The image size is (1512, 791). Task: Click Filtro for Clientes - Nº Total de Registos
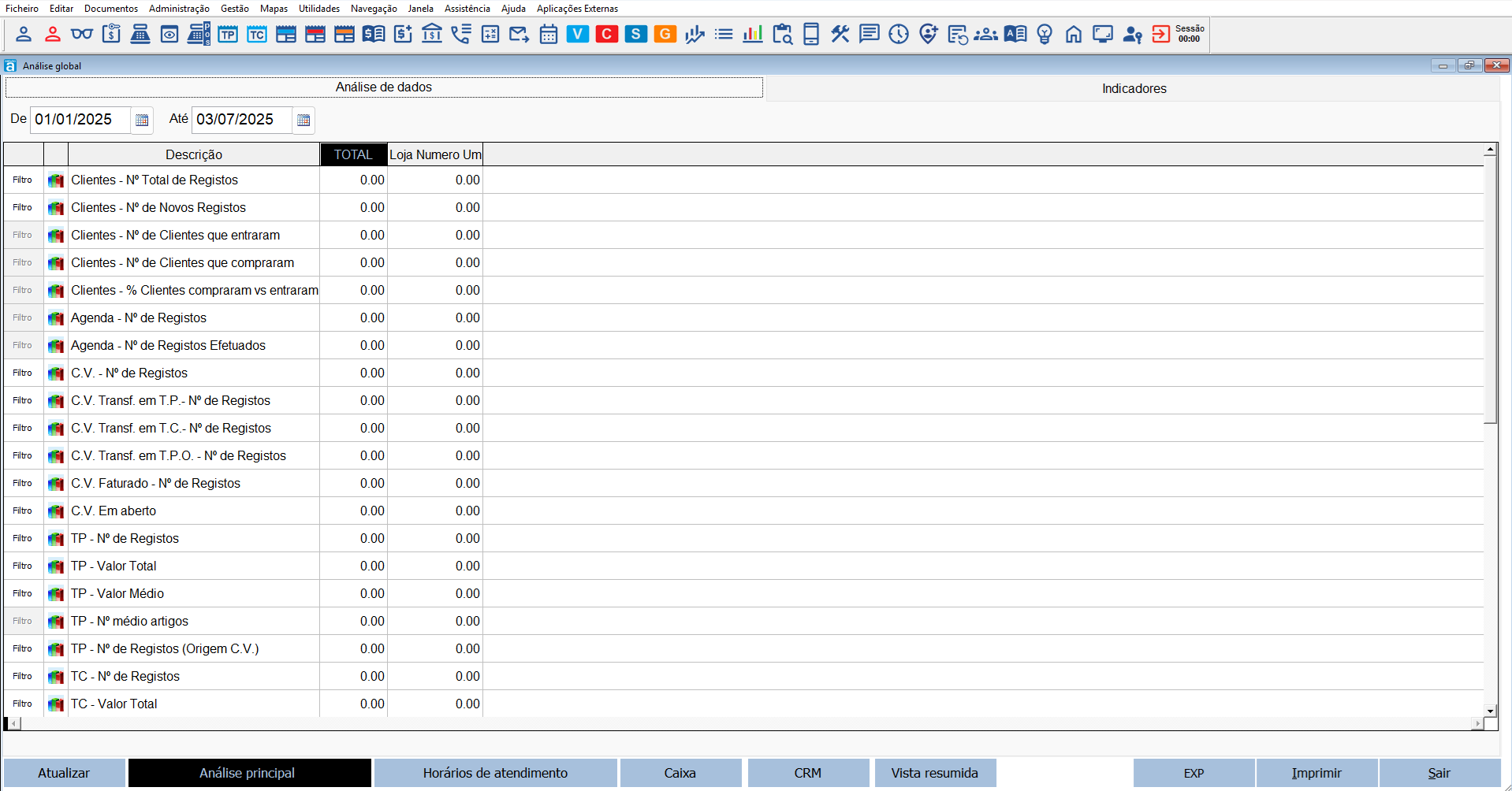(x=23, y=180)
